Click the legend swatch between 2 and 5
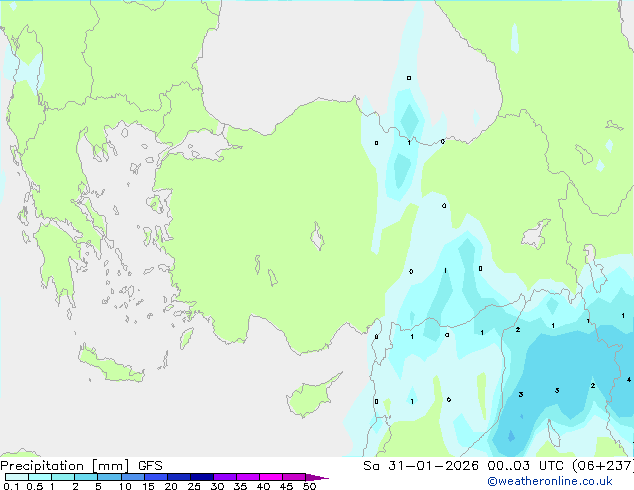Screen dimensions: 634x490 (x=86, y=477)
